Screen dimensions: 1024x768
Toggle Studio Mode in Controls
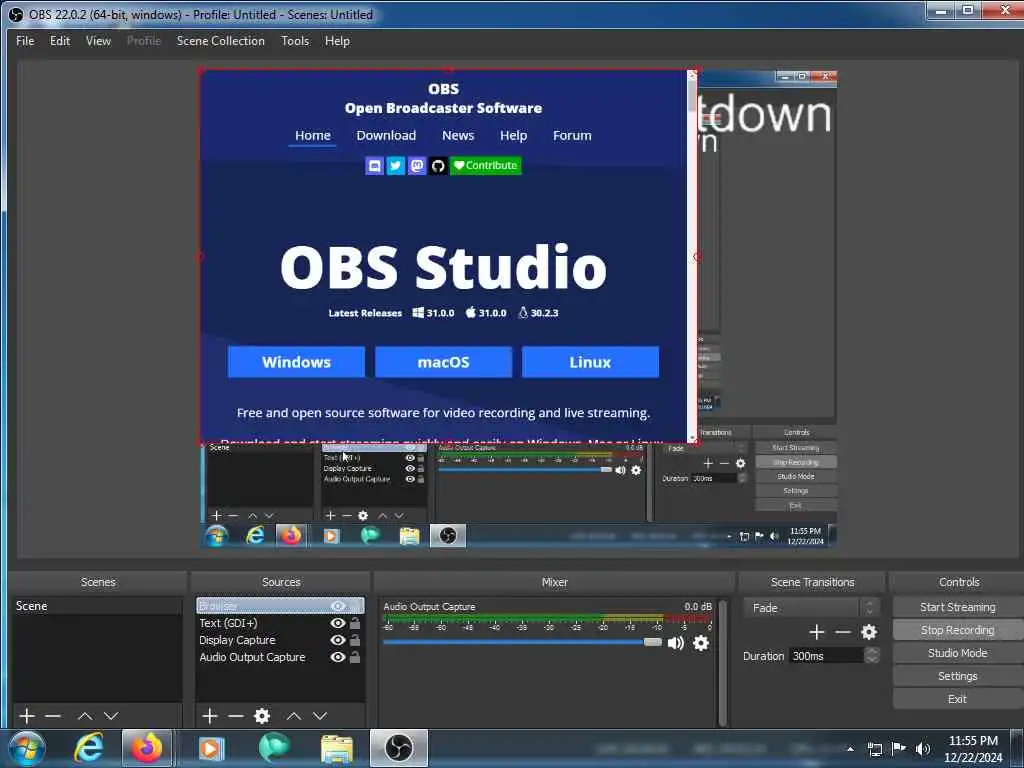957,653
